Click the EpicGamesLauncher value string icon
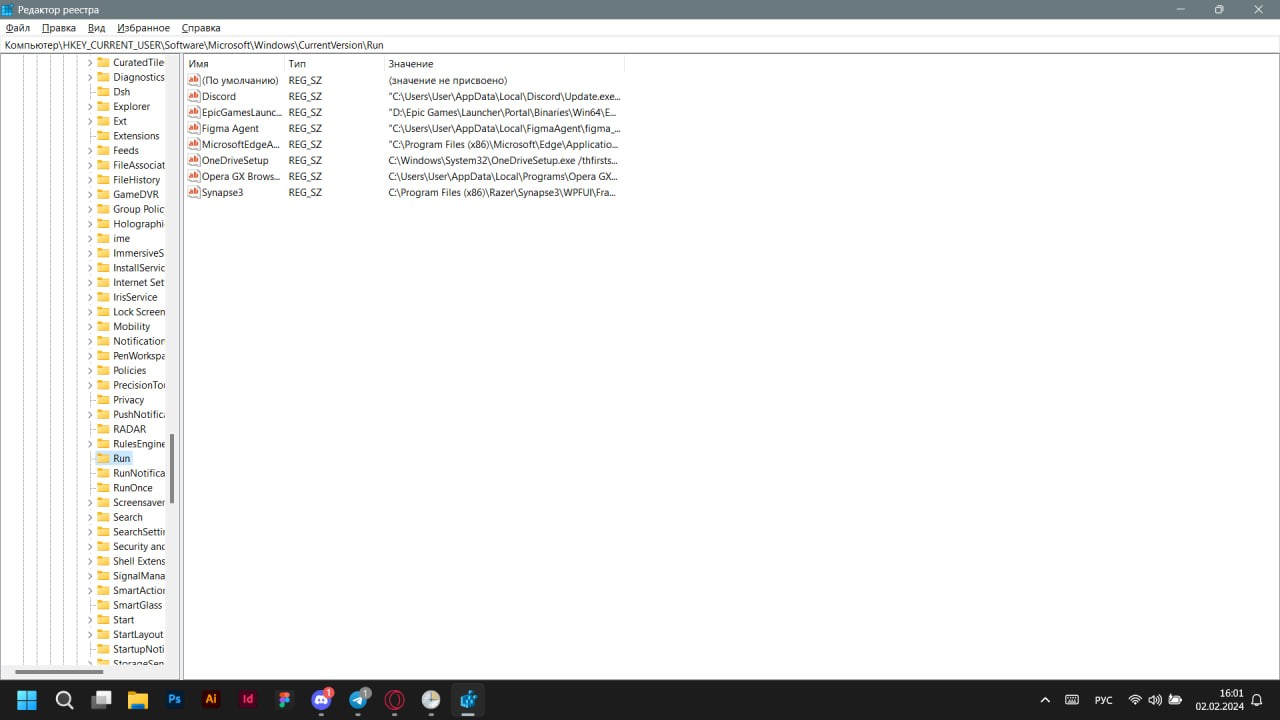 (194, 112)
